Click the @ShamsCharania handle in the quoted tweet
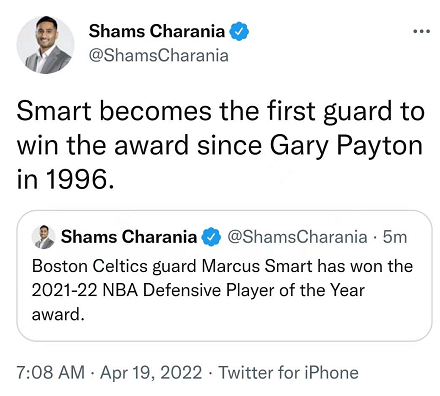440x396 pixels. click(x=297, y=237)
